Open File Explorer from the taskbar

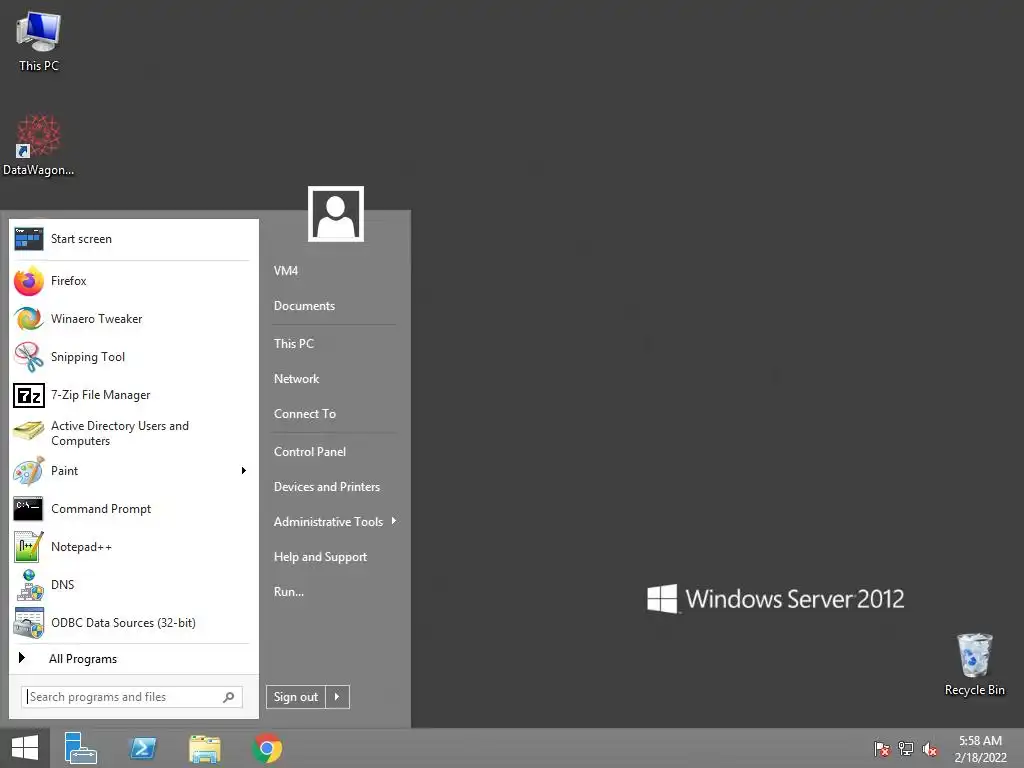click(x=204, y=748)
